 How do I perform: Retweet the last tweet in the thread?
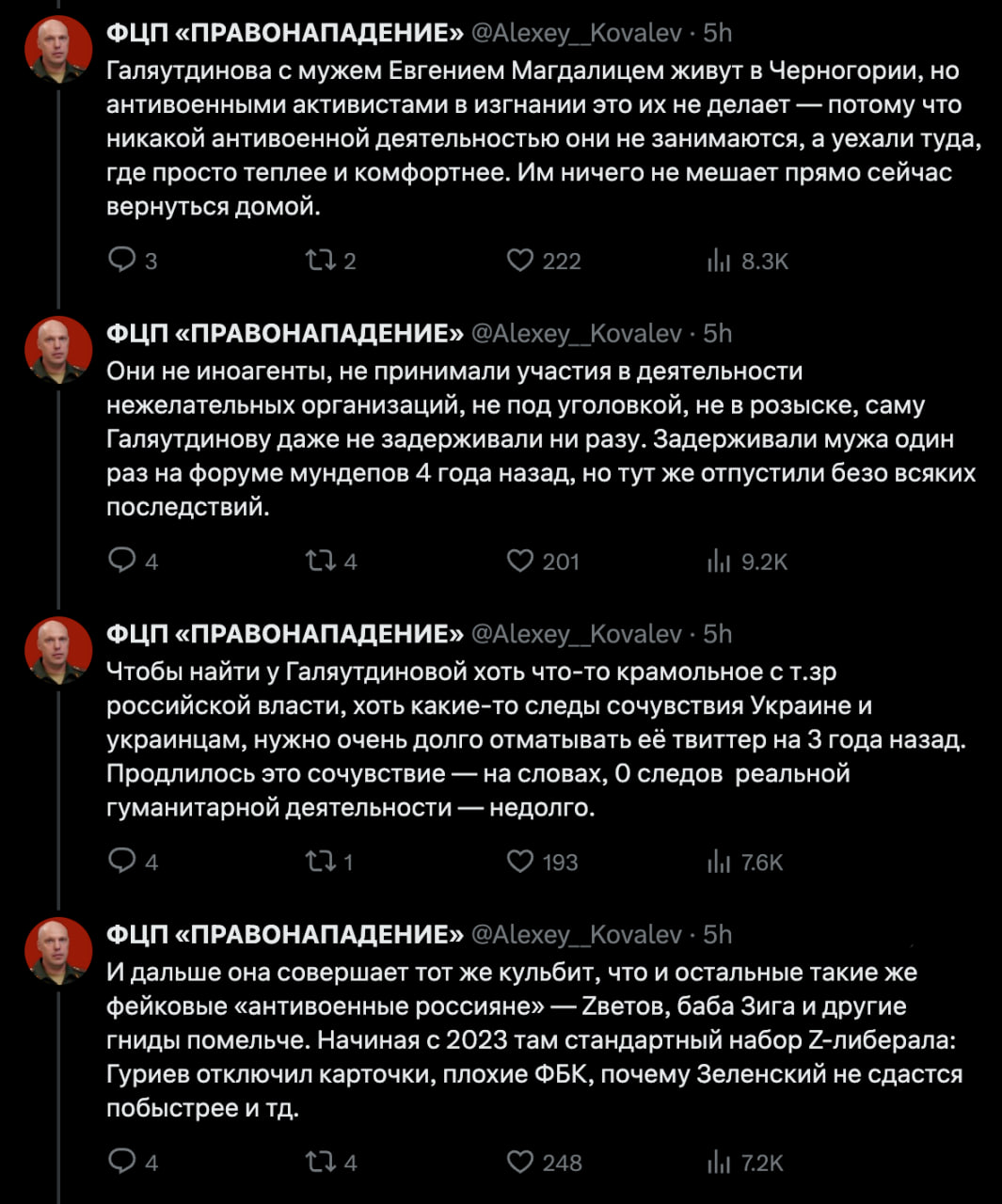[321, 1163]
